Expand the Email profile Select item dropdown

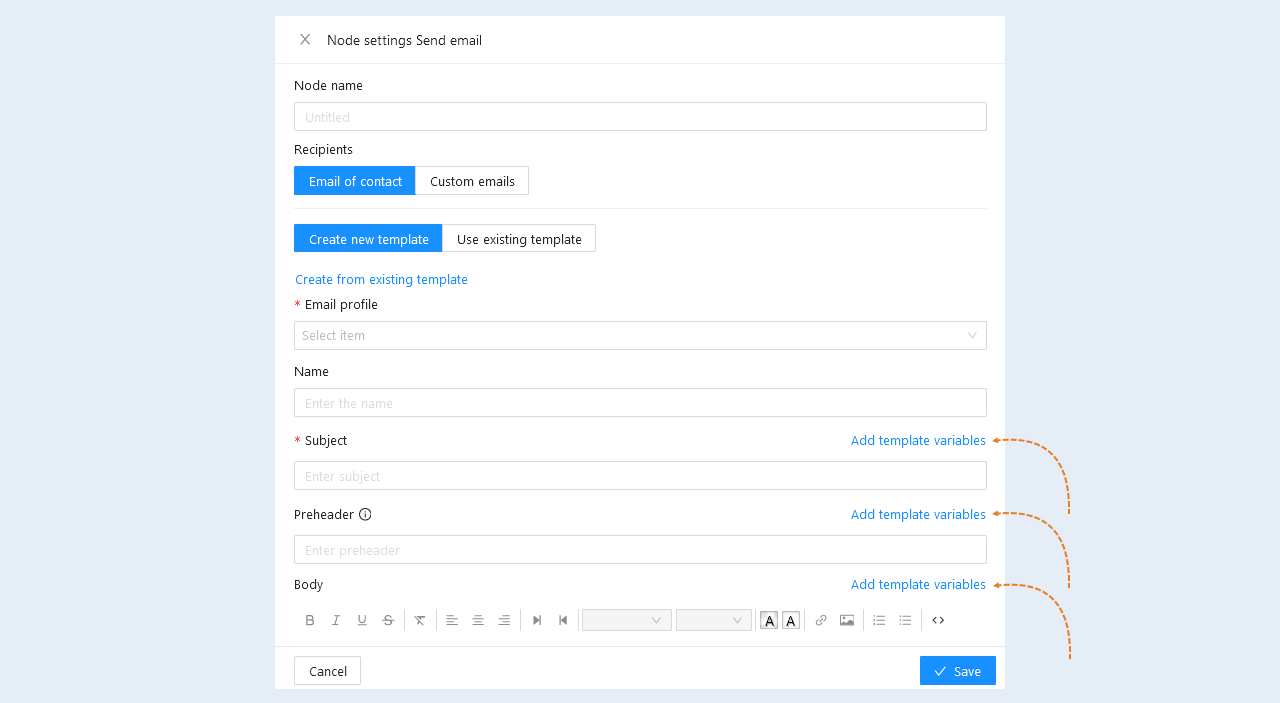coord(640,335)
